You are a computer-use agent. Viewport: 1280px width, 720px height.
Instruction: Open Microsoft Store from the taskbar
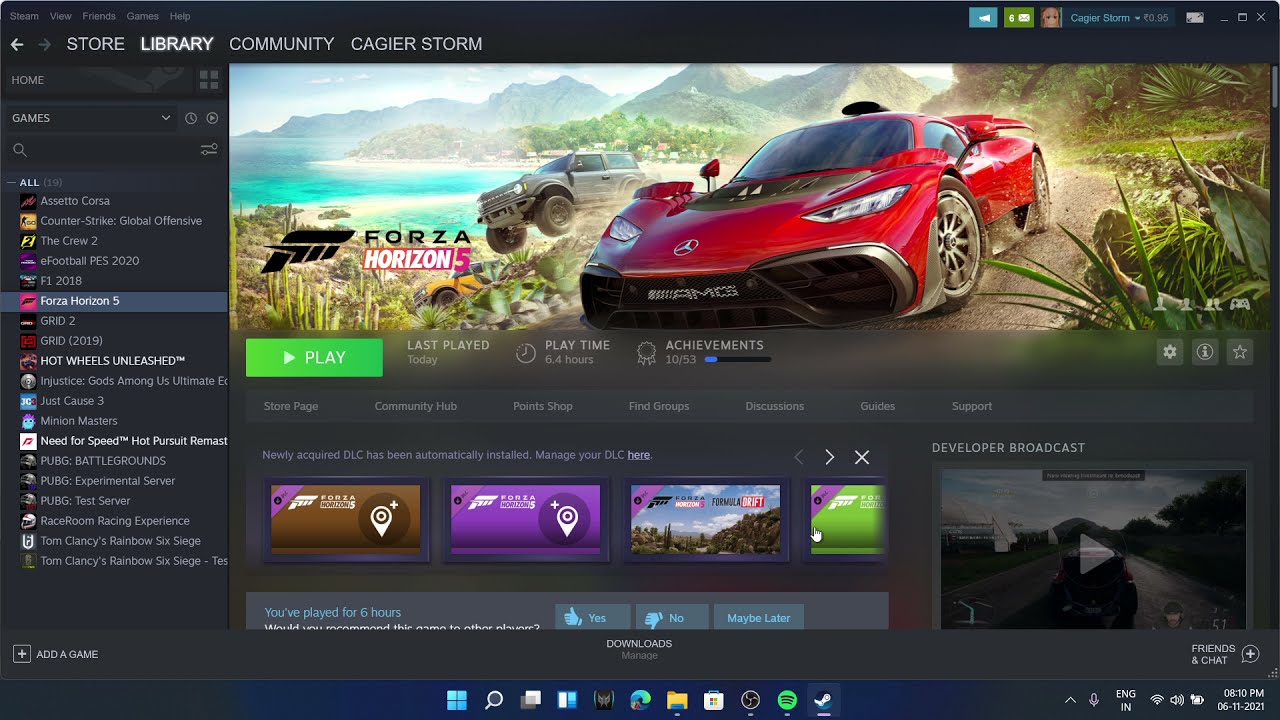coord(714,700)
